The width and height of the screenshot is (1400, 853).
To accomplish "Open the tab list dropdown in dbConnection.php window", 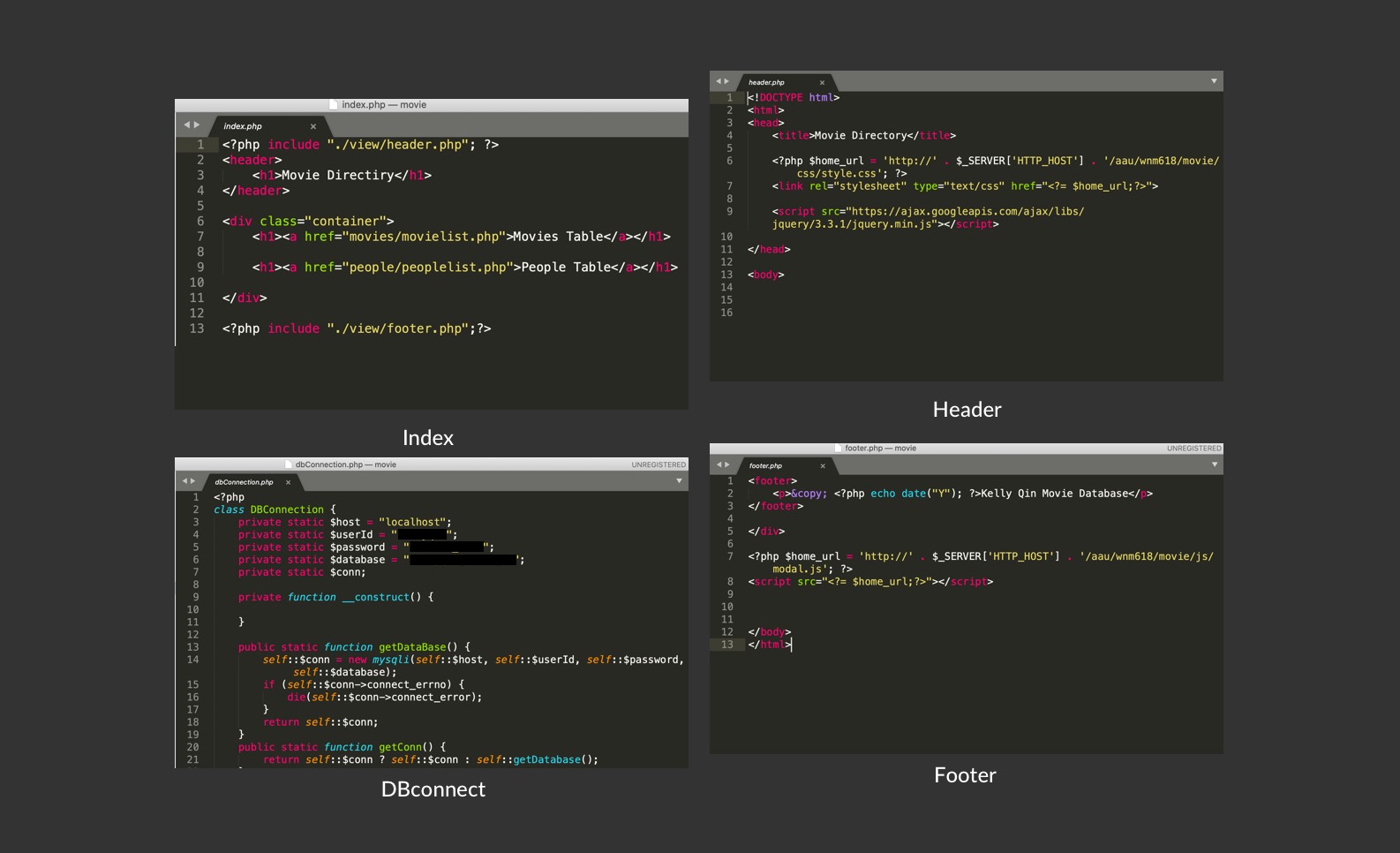I will 679,481.
